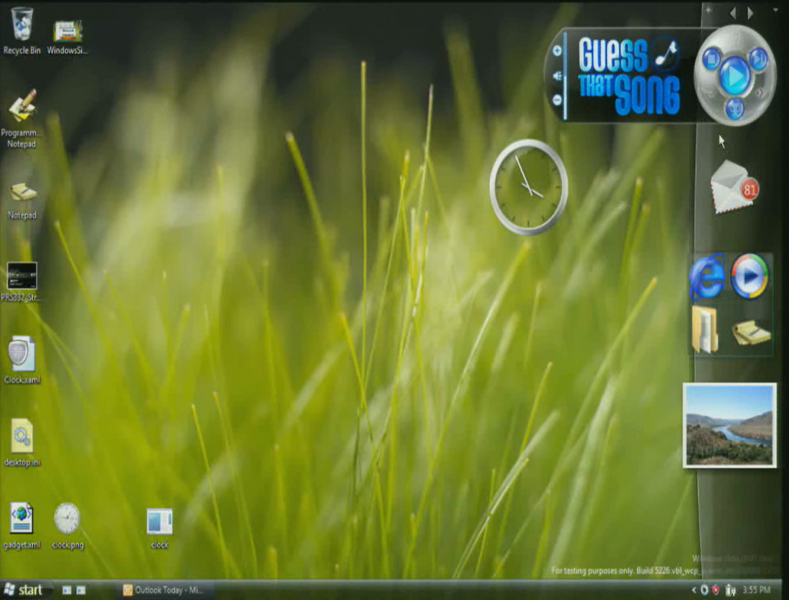Select the gadget.xml file icon
The height and width of the screenshot is (600, 789).
(22, 526)
